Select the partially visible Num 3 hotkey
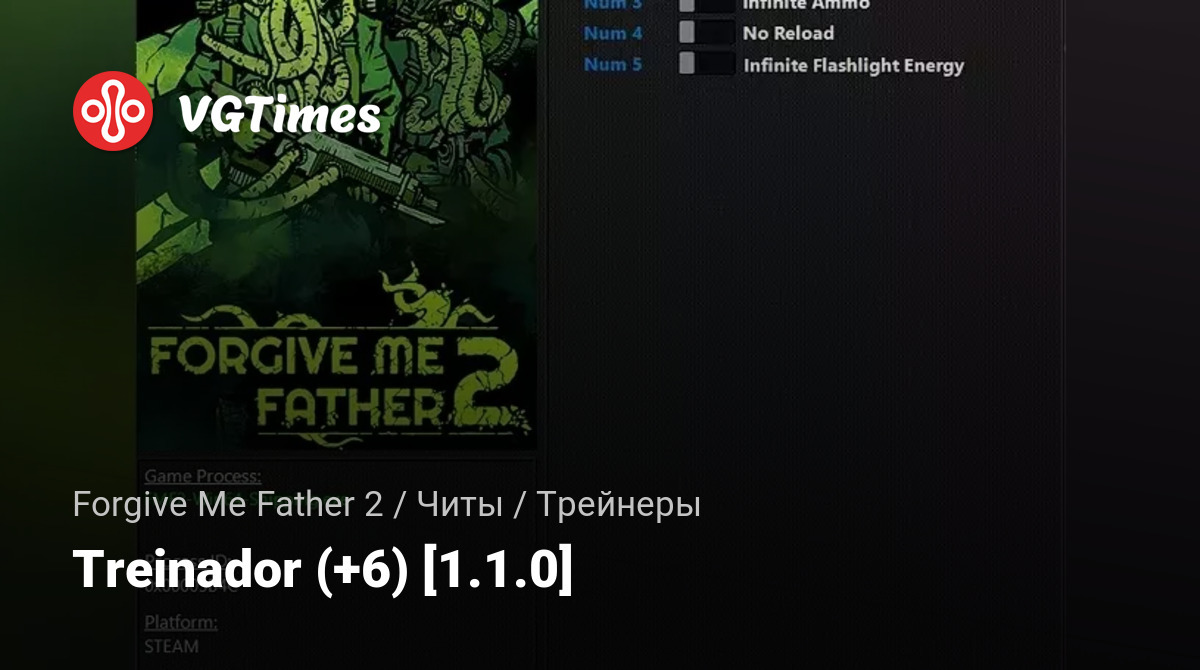The image size is (1200, 670). (x=612, y=5)
